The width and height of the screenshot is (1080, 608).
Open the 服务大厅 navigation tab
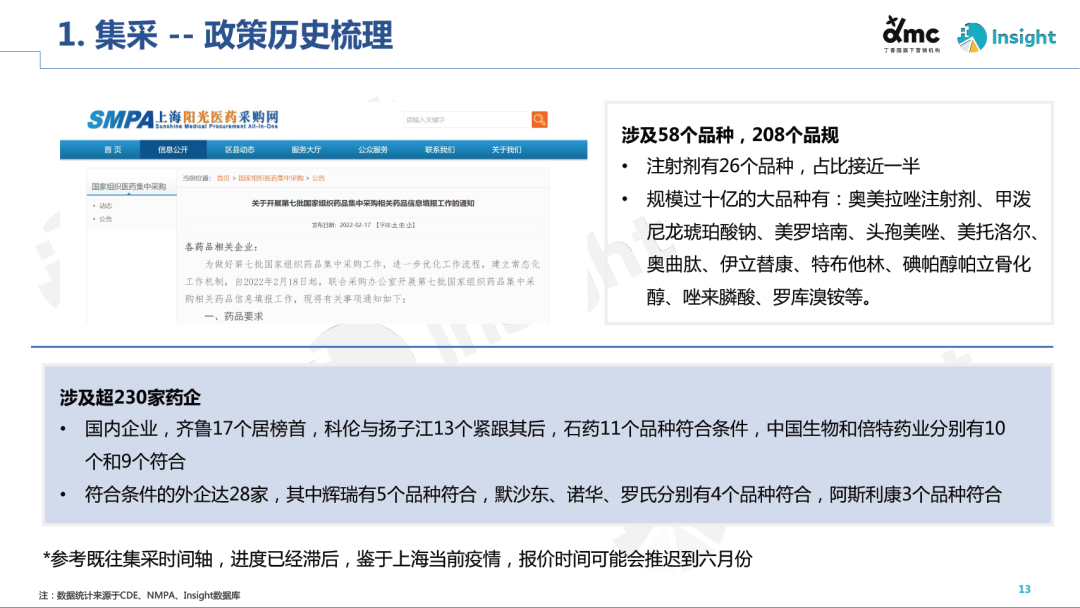tap(306, 149)
